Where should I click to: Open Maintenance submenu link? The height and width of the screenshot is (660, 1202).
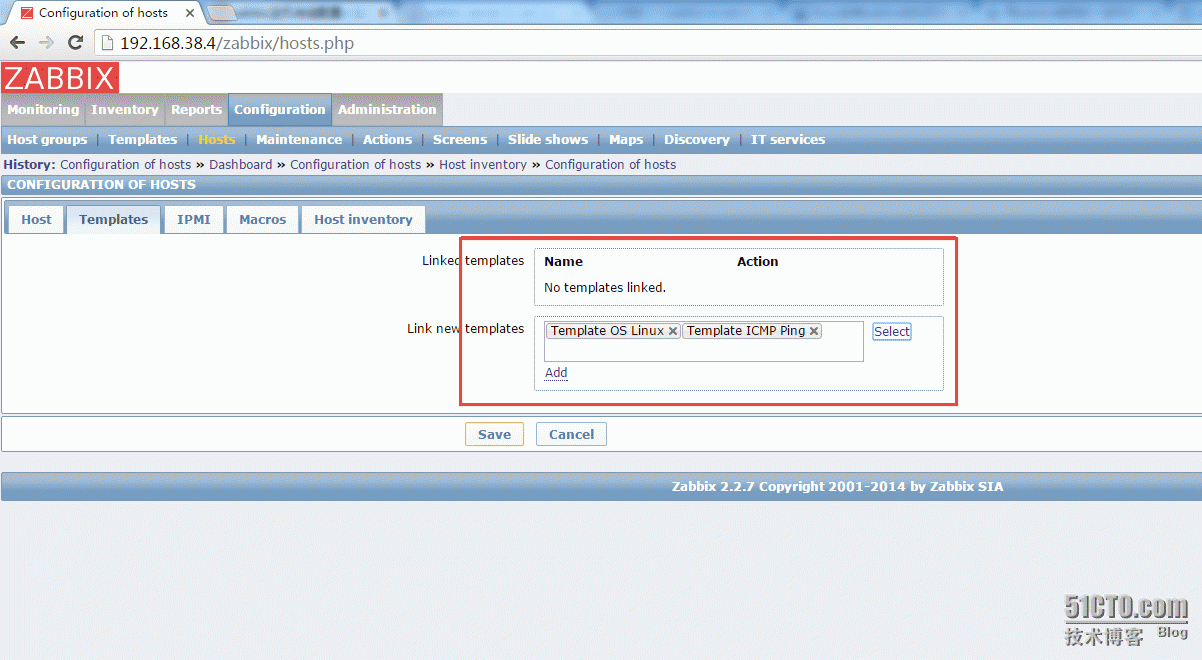pos(299,140)
